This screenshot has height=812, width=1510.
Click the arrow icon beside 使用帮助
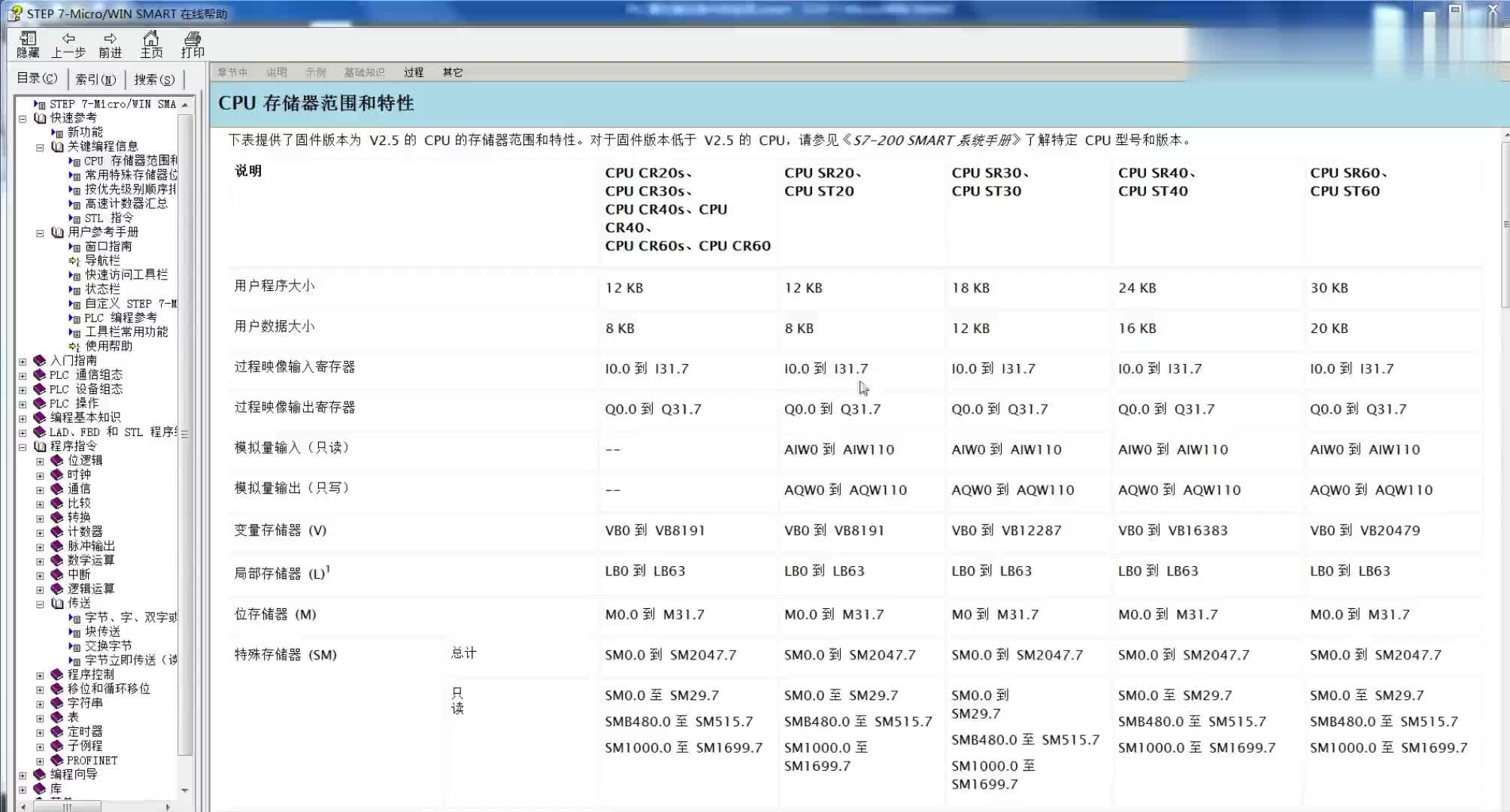click(74, 347)
